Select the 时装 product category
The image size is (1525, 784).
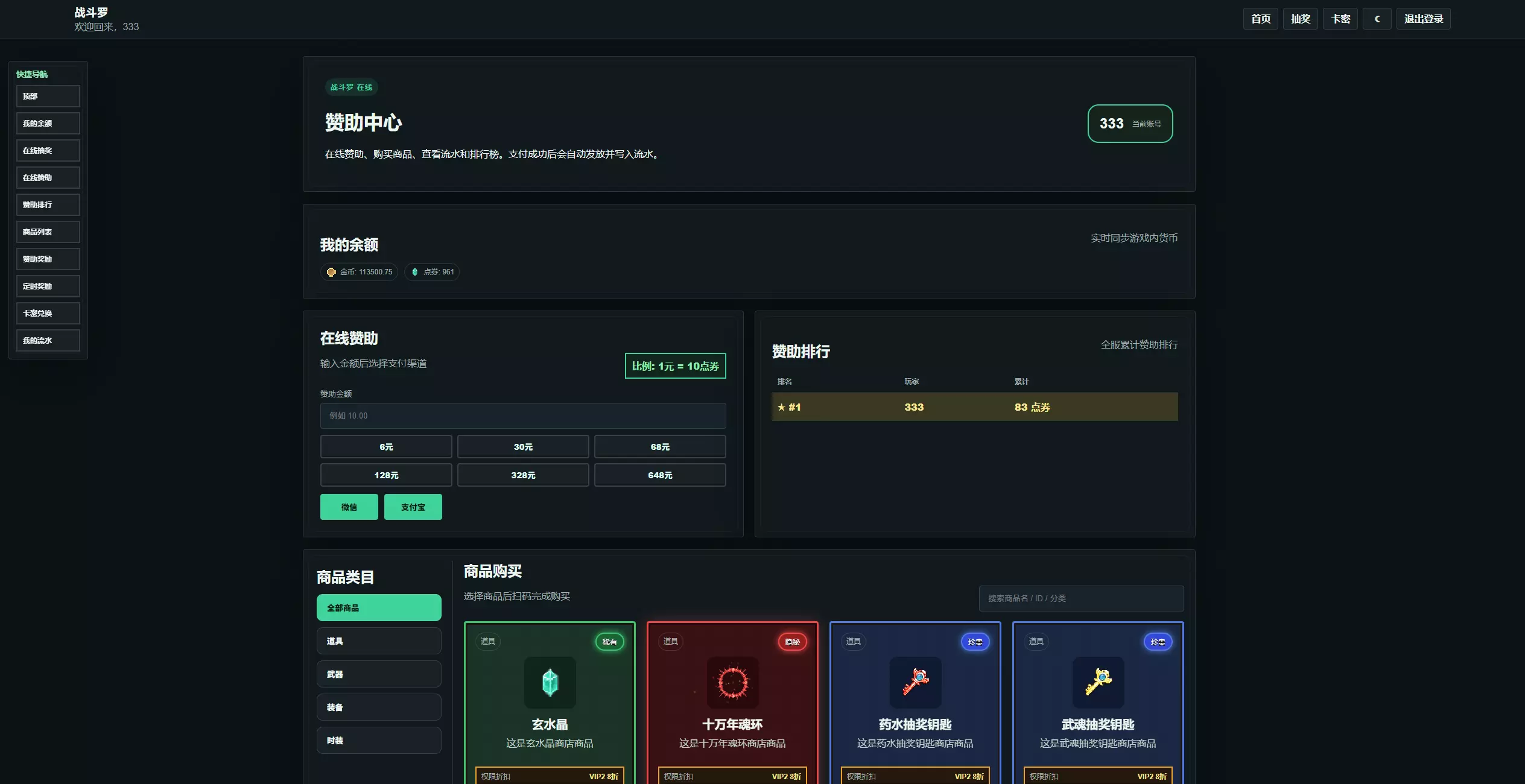379,740
